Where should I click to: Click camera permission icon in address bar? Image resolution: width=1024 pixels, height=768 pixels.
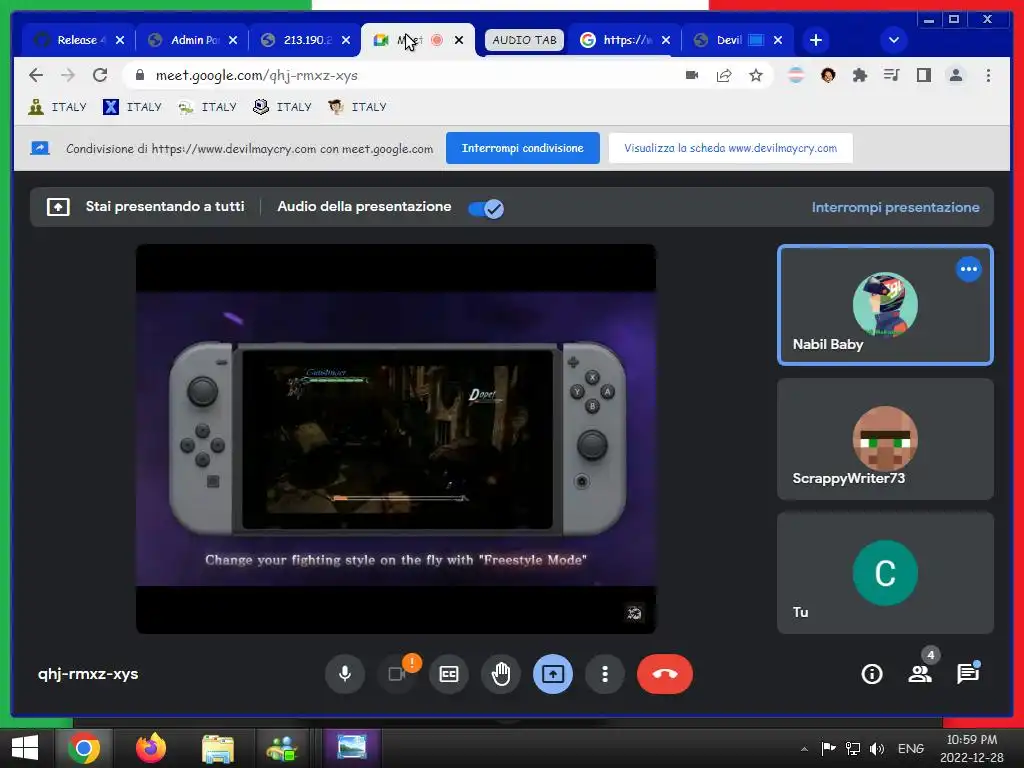pos(692,76)
